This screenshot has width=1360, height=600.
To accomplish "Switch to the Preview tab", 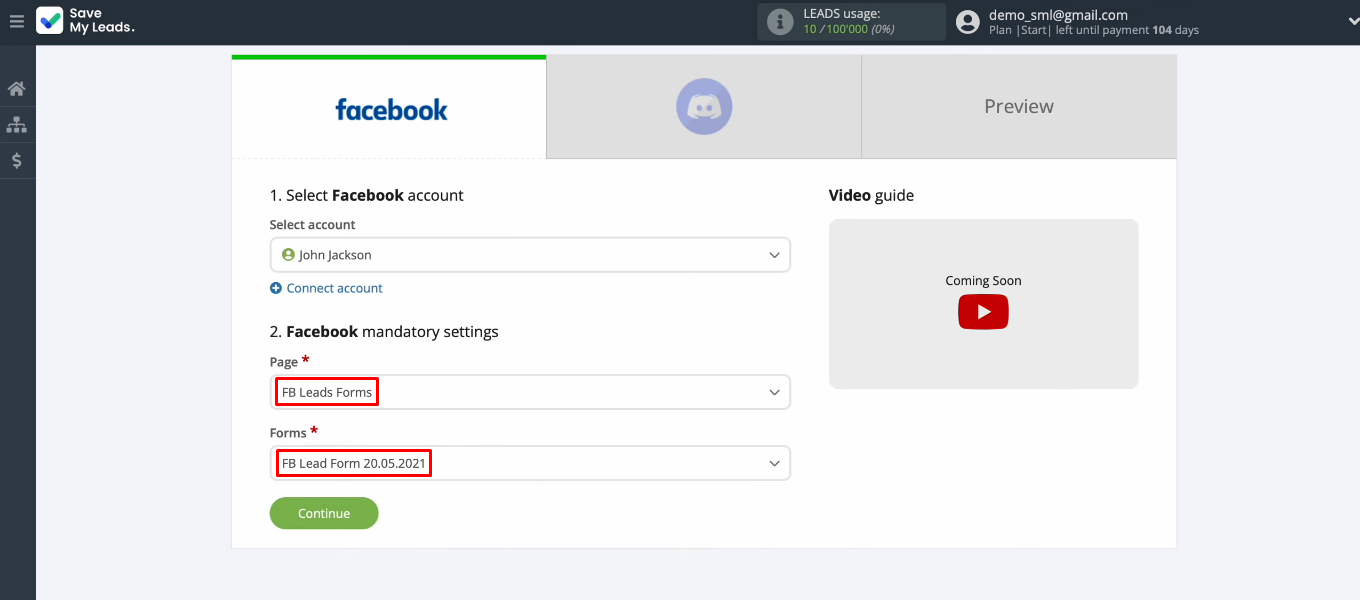I will click(x=1019, y=107).
